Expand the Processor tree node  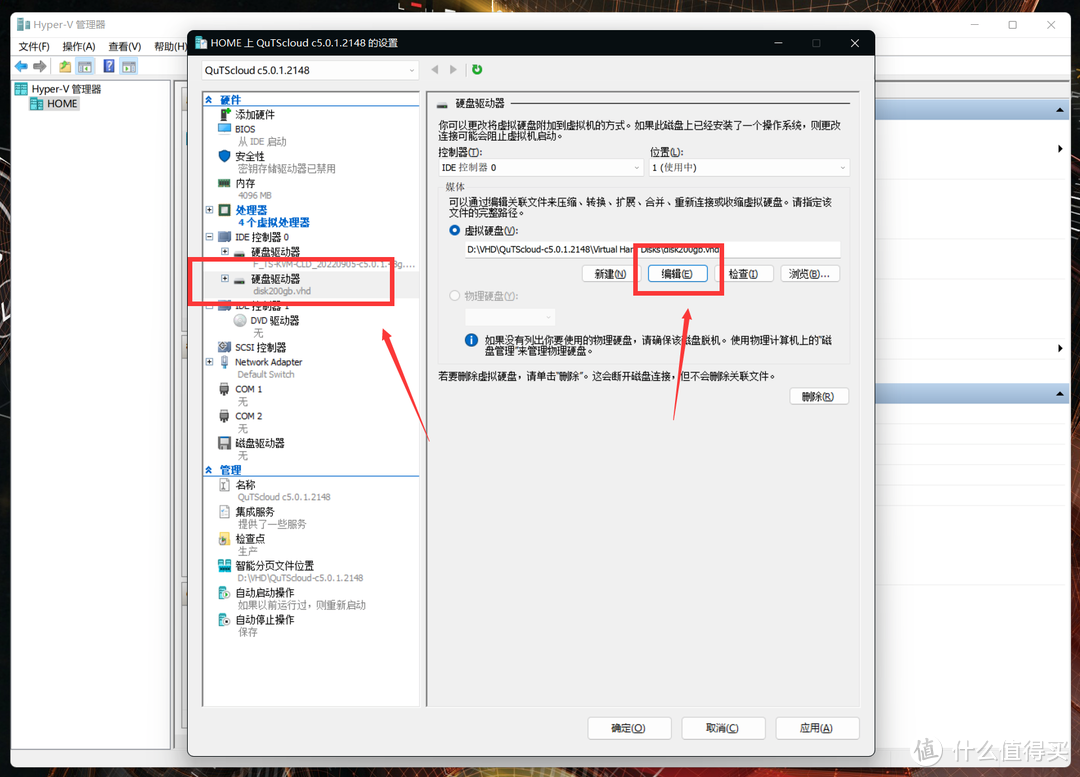209,209
